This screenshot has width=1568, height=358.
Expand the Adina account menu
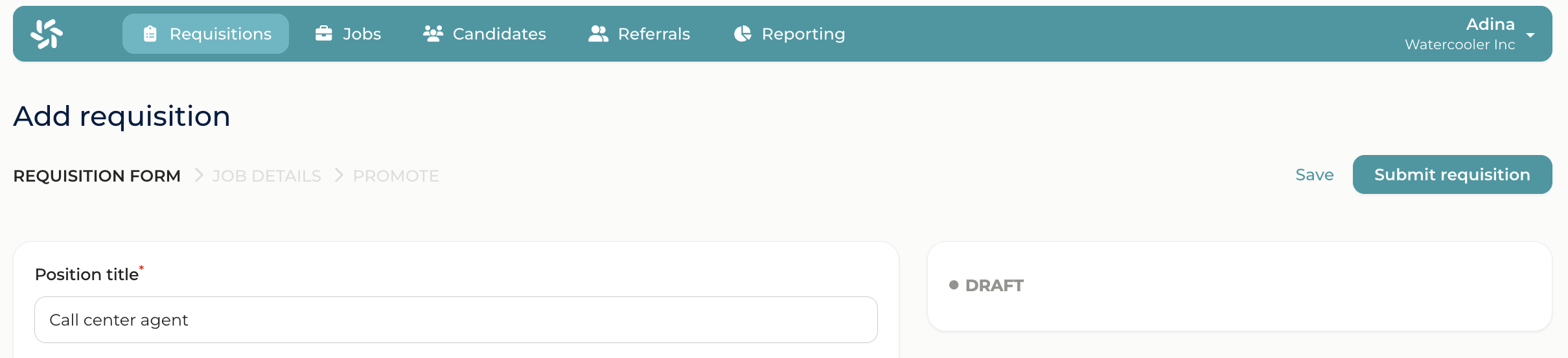point(1490,25)
